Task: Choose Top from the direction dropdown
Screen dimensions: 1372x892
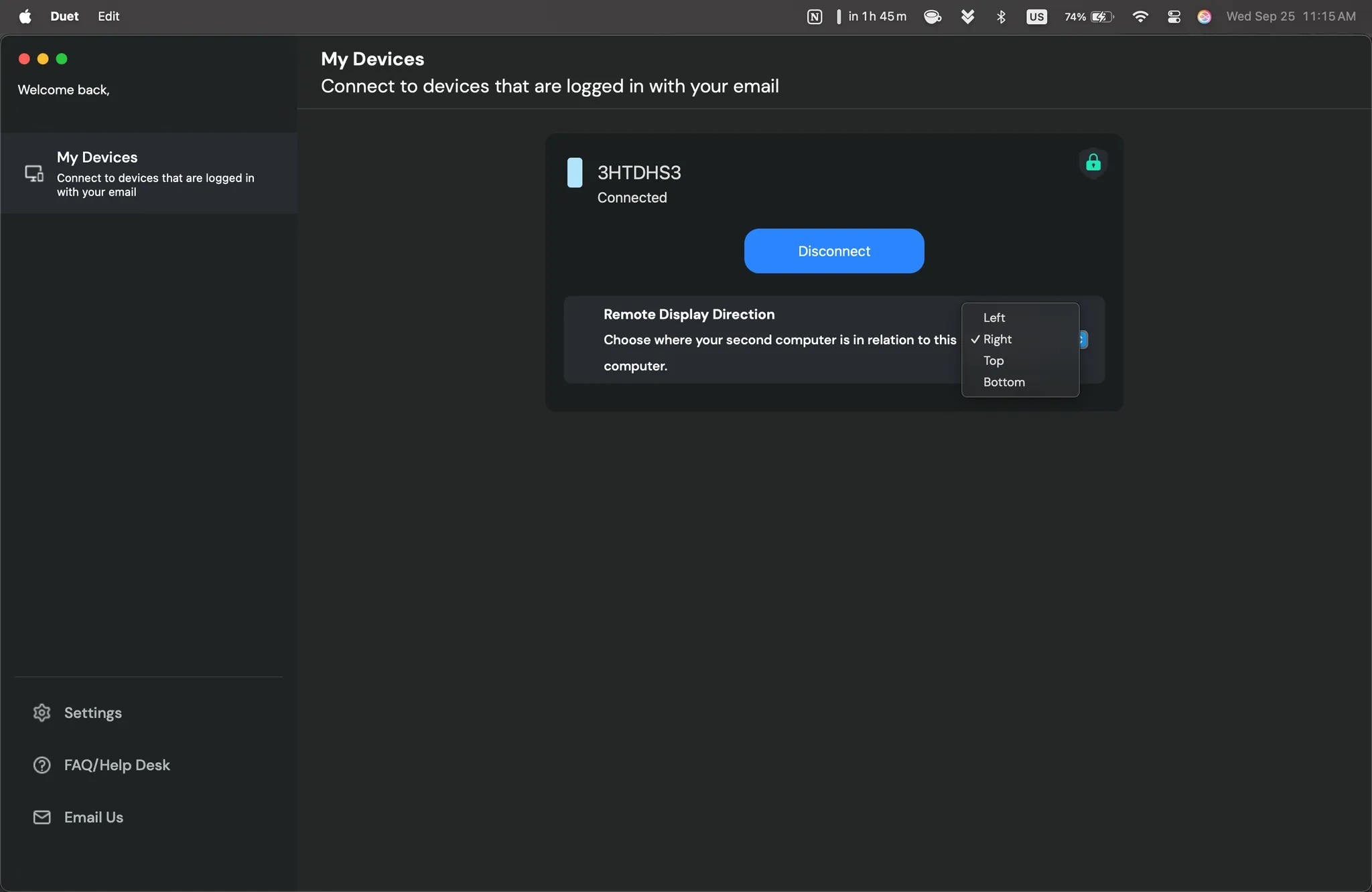Action: point(993,360)
